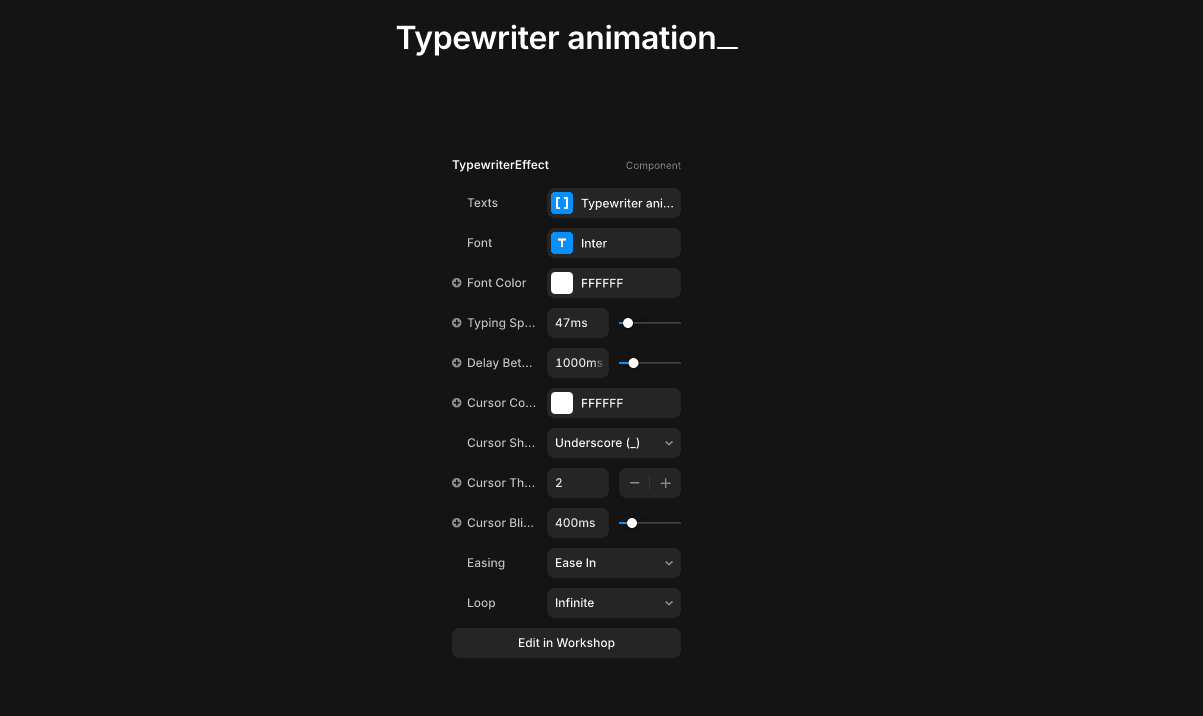Click the Delay Between slider handle

[633, 363]
